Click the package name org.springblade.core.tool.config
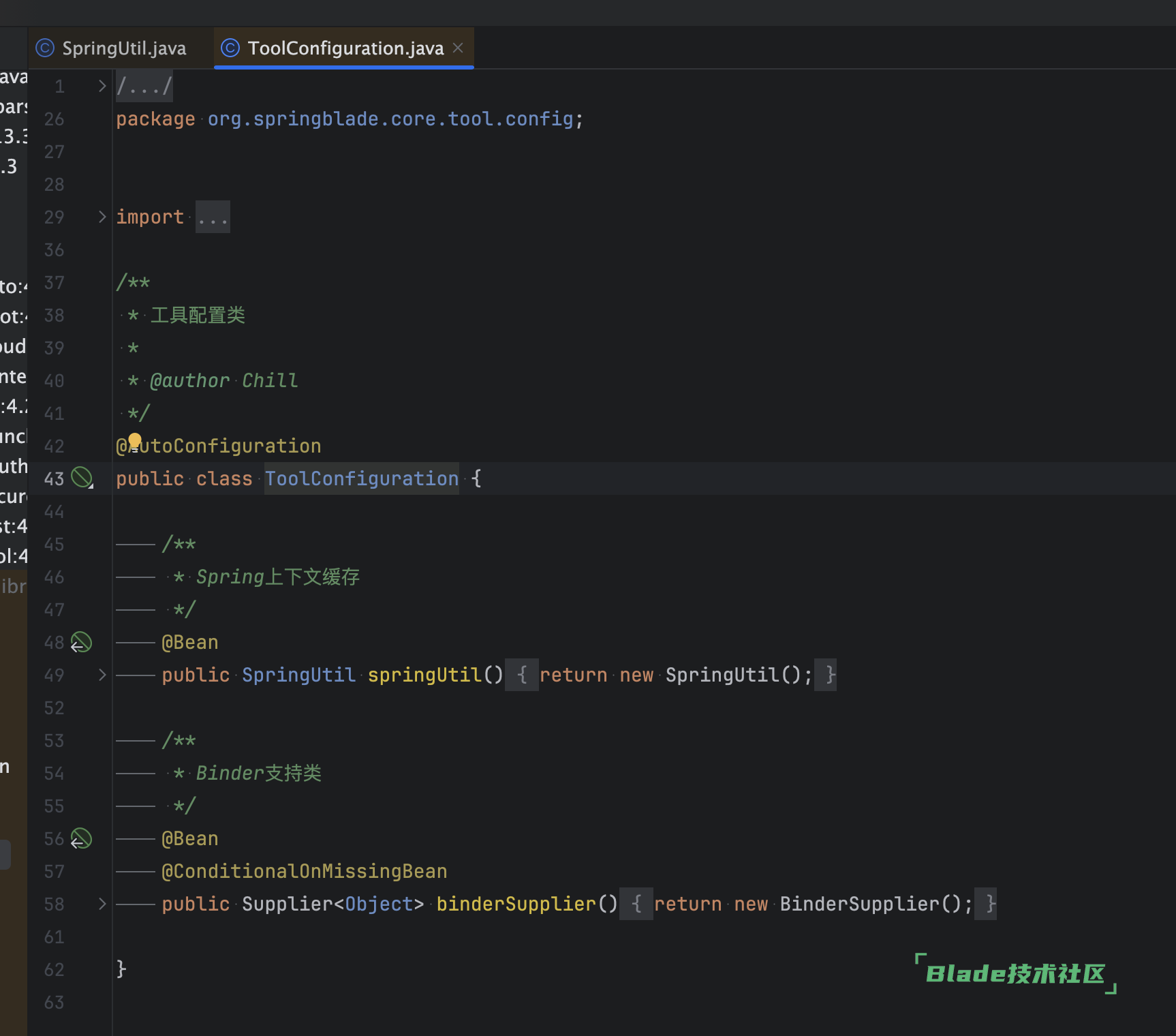The image size is (1176, 1036). [390, 119]
